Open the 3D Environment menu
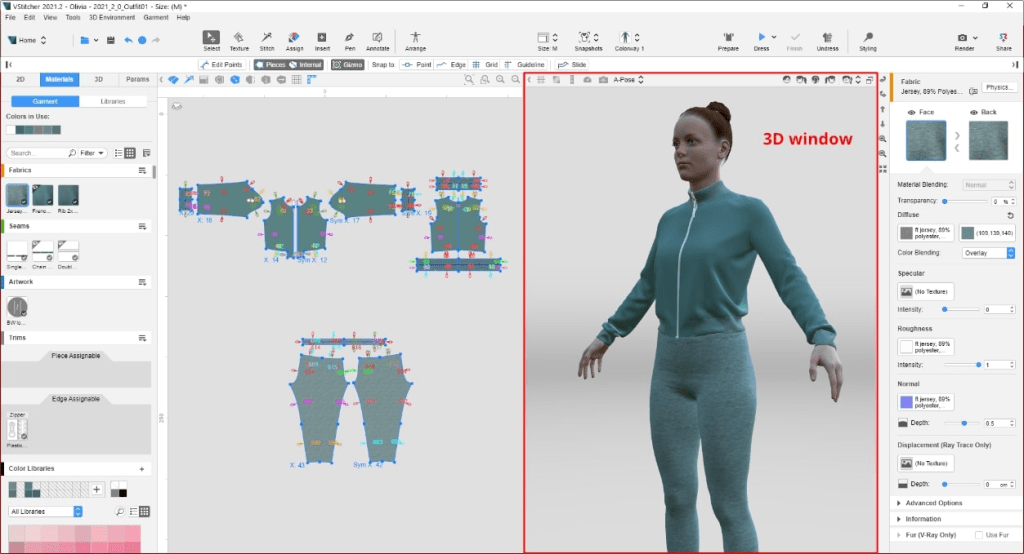1024x554 pixels. 110,17
